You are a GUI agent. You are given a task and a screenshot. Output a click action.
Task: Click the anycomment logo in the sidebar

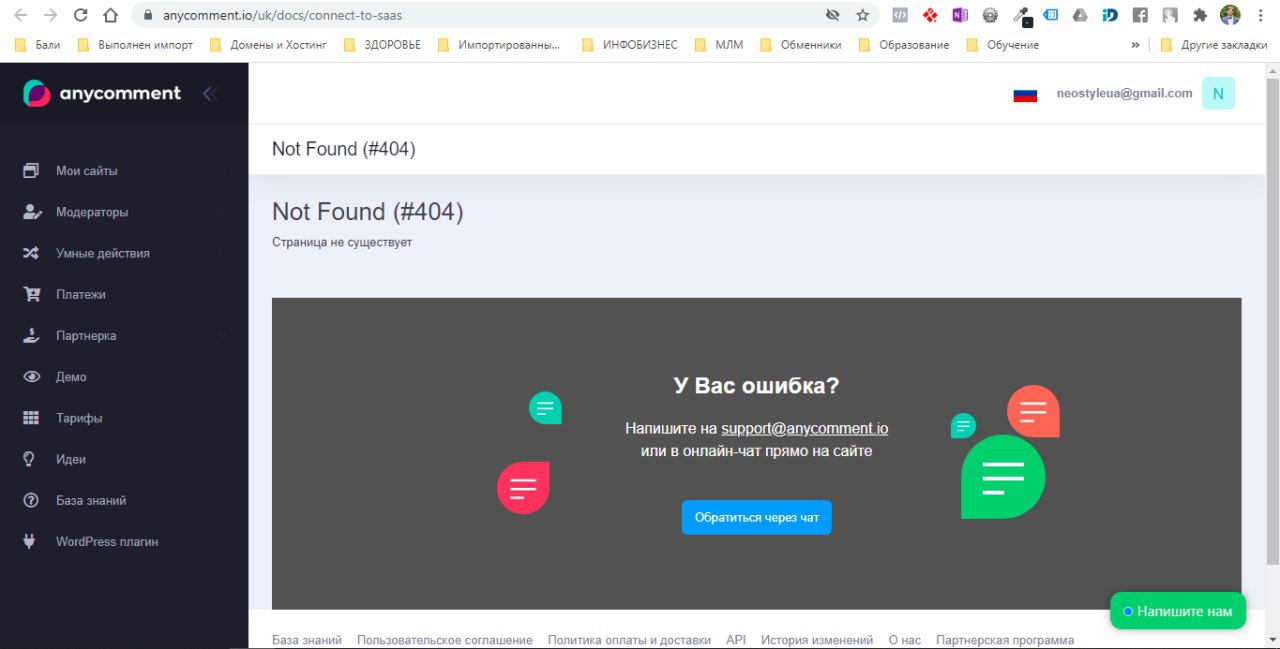tap(102, 93)
